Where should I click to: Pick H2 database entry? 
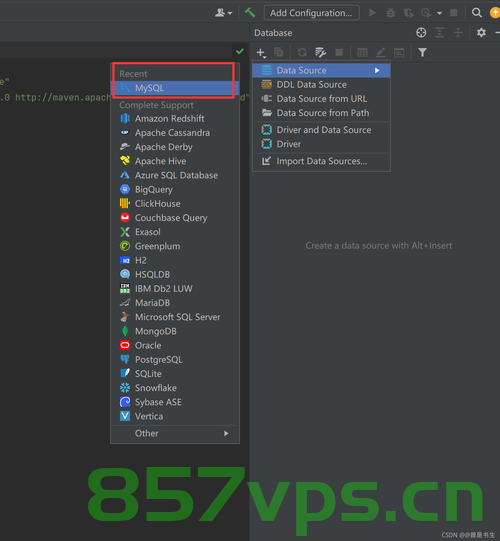pos(175,260)
